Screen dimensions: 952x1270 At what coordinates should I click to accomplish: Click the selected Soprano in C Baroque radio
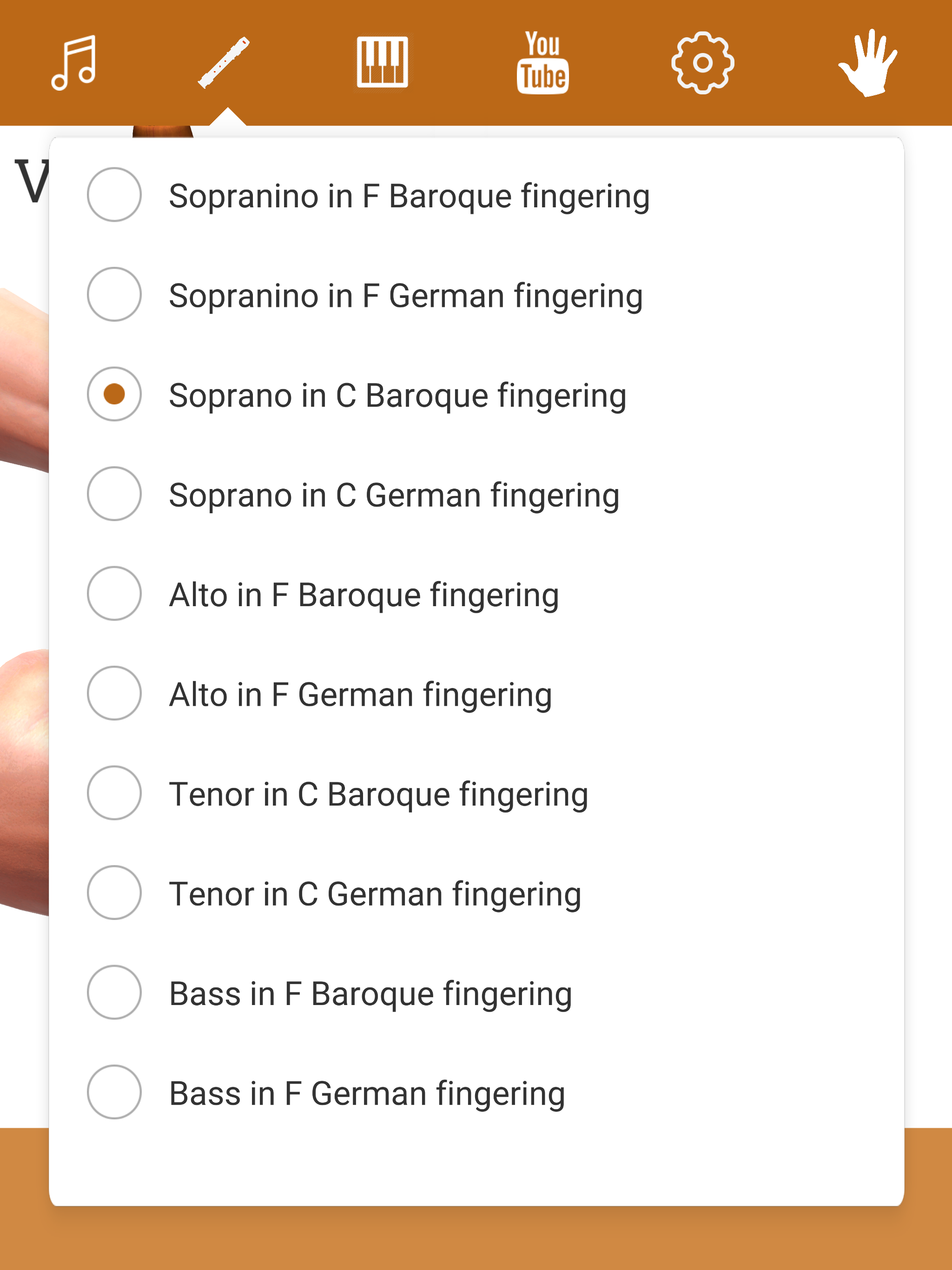tap(114, 394)
